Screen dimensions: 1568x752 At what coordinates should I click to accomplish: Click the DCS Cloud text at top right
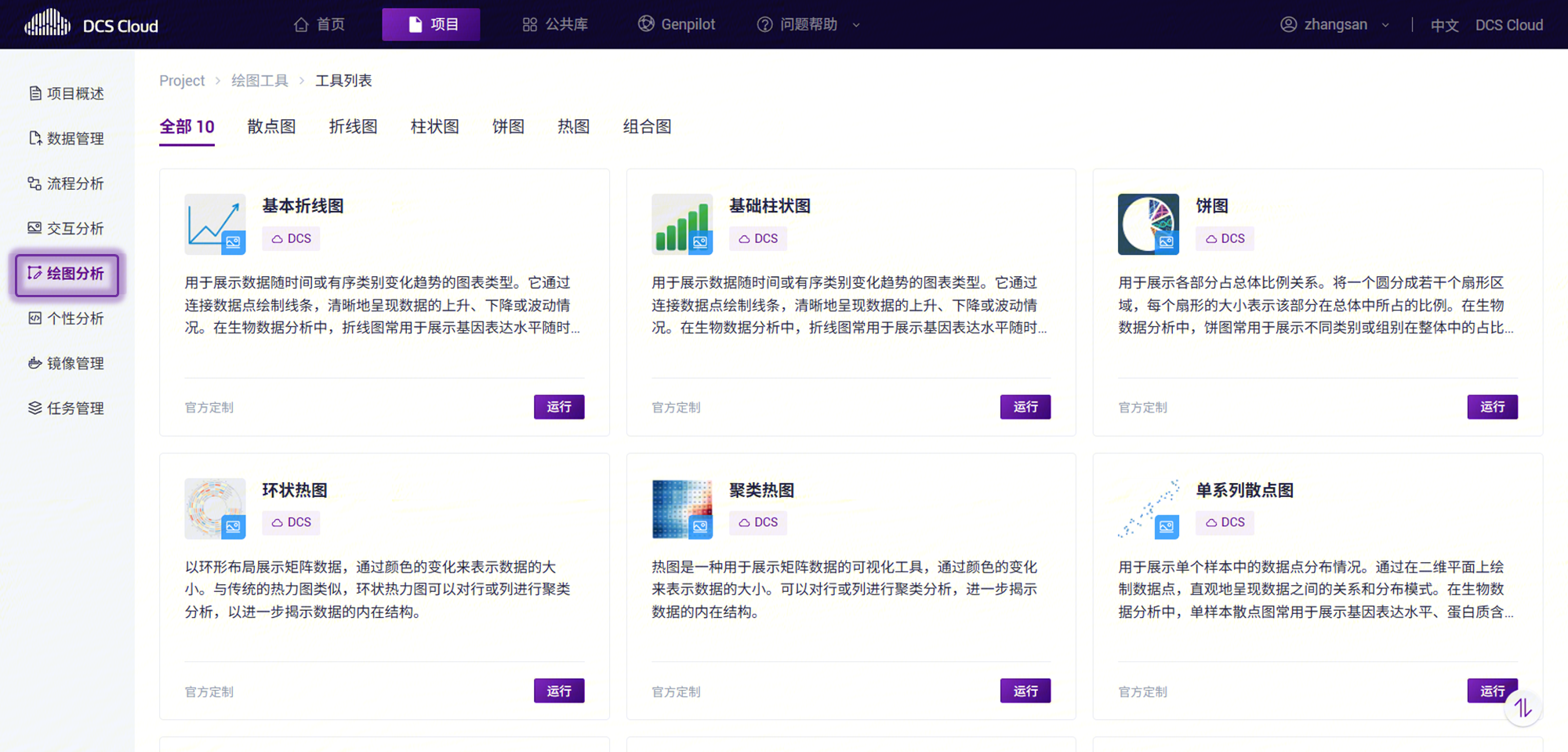coord(1509,25)
